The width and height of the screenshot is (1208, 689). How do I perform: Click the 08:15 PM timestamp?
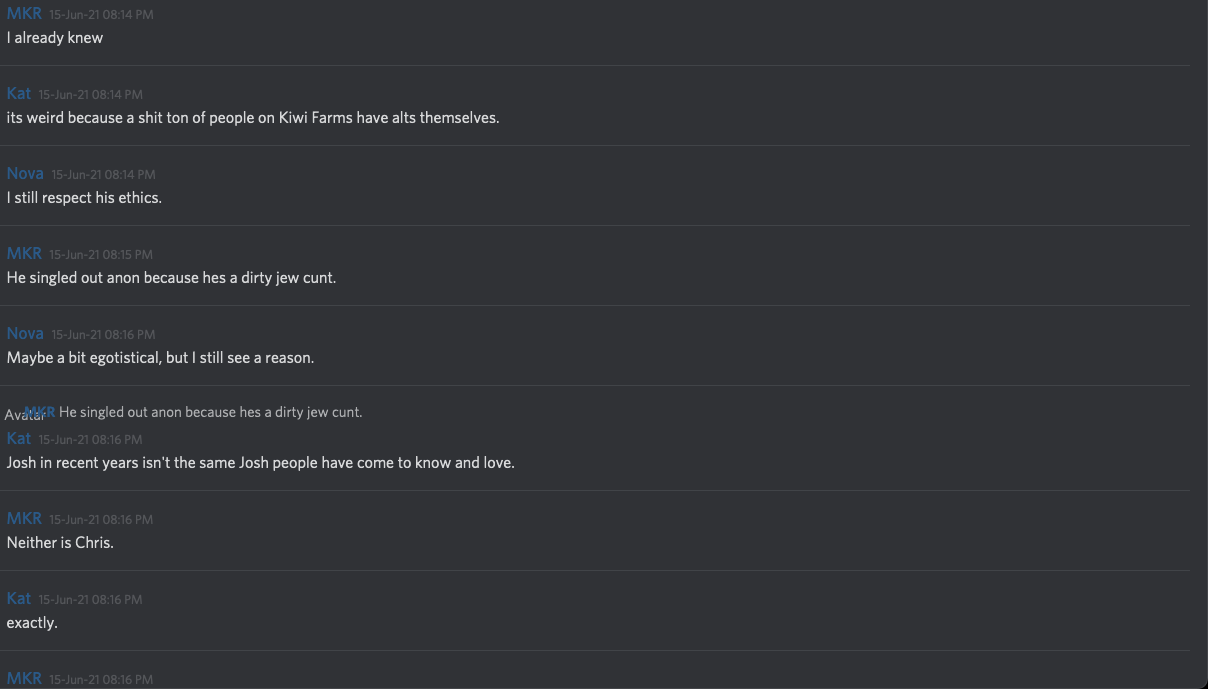click(101, 255)
